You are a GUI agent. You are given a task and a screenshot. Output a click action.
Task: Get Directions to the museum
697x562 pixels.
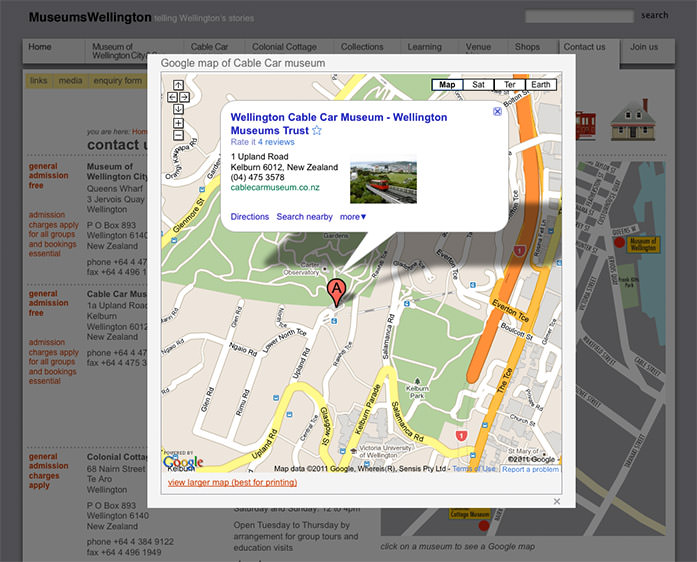249,217
